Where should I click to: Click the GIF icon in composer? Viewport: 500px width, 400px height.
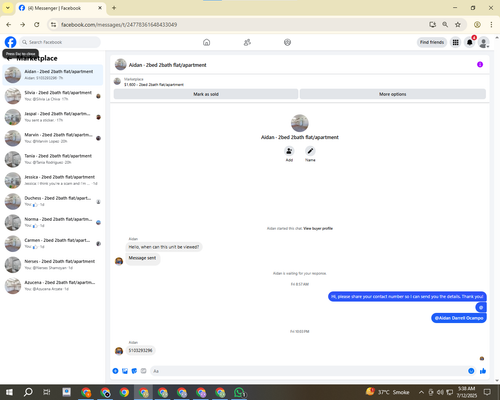pyautogui.click(x=143, y=371)
